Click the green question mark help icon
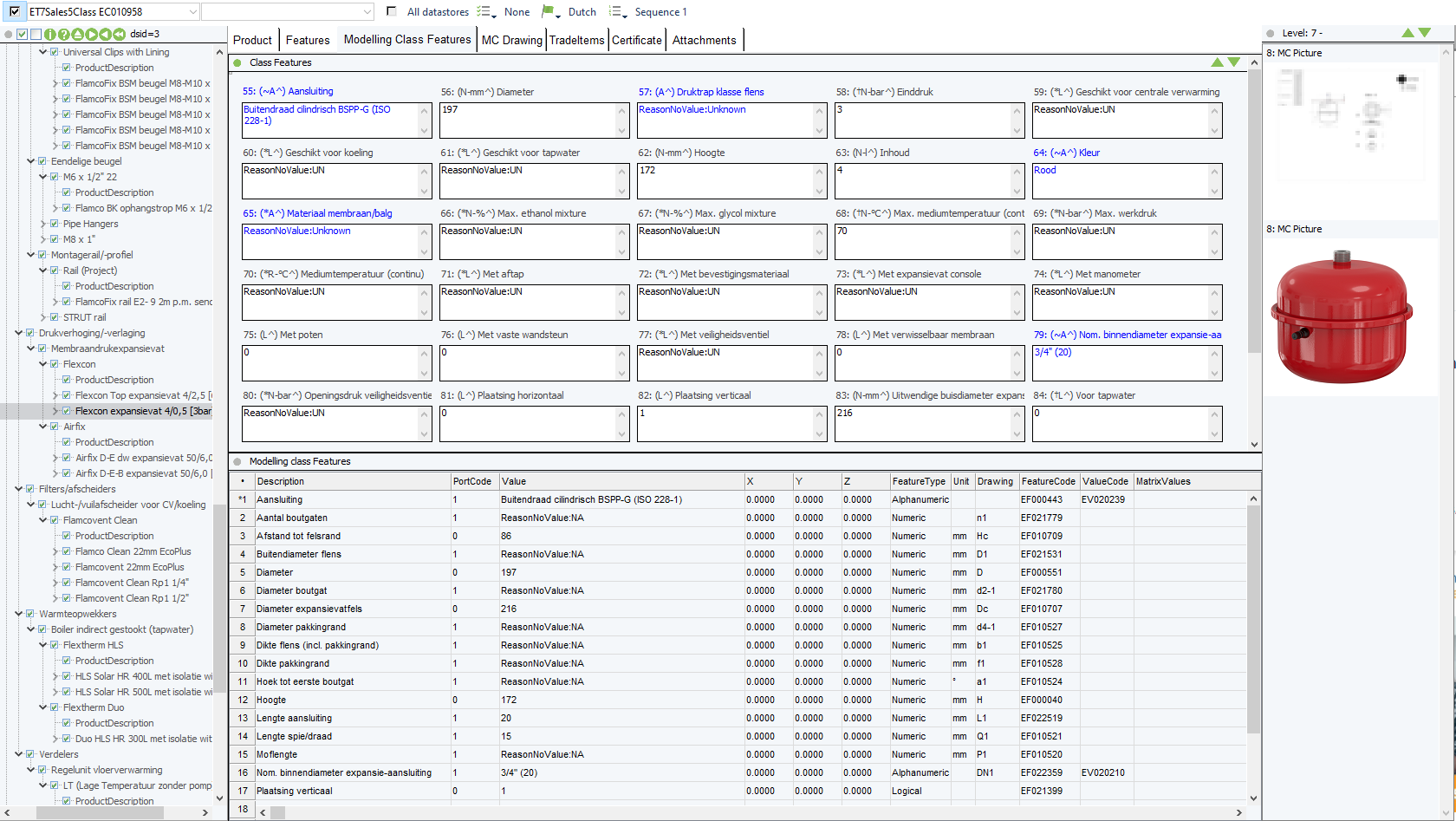 pyautogui.click(x=64, y=35)
